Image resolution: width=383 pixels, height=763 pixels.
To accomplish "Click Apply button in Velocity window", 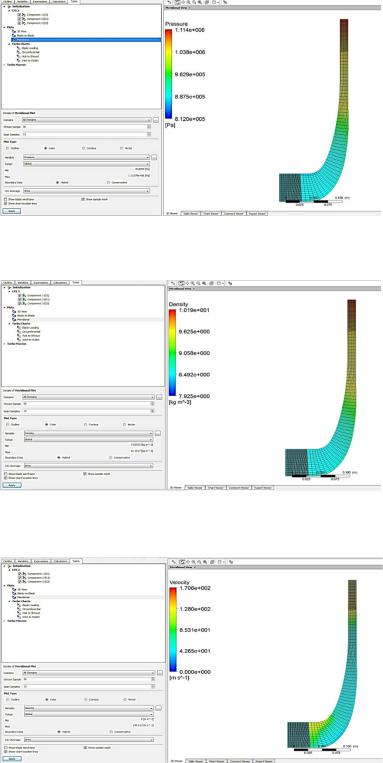I will point(12,759).
